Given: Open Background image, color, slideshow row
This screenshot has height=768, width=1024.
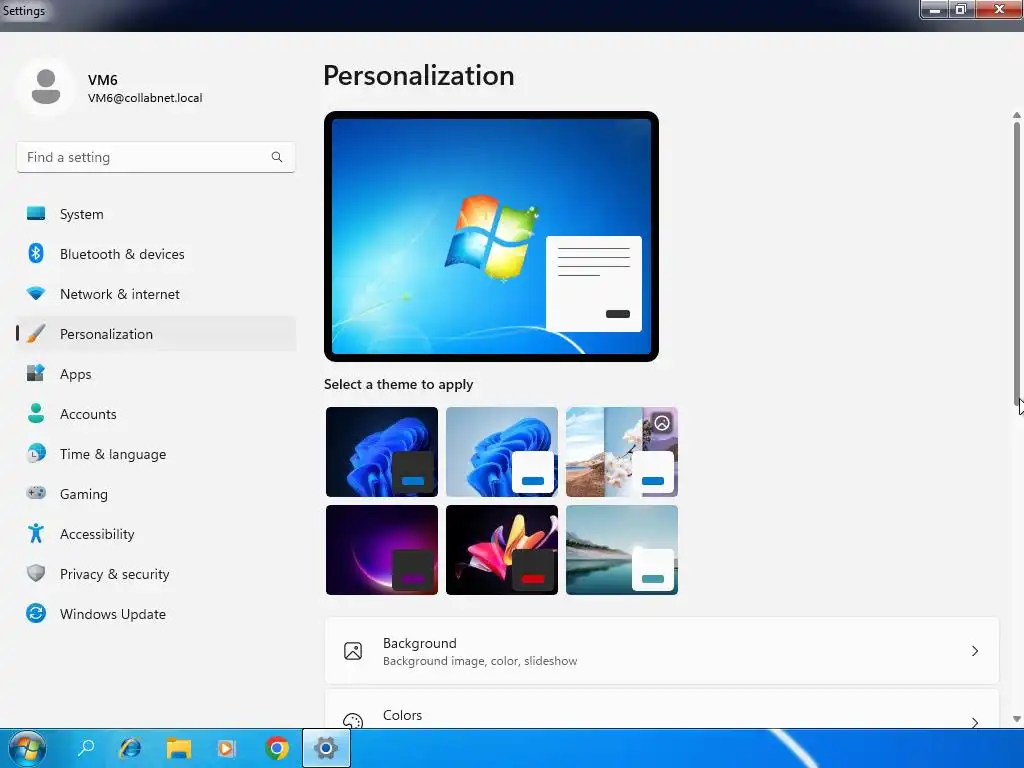Looking at the screenshot, I should click(662, 651).
